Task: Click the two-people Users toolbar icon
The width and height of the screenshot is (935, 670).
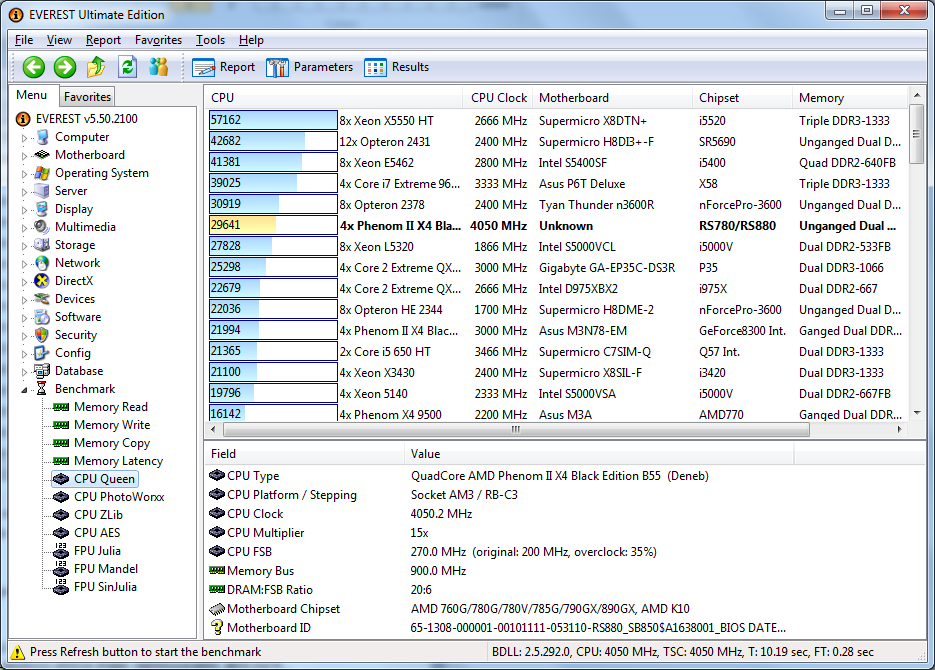Action: (x=158, y=67)
